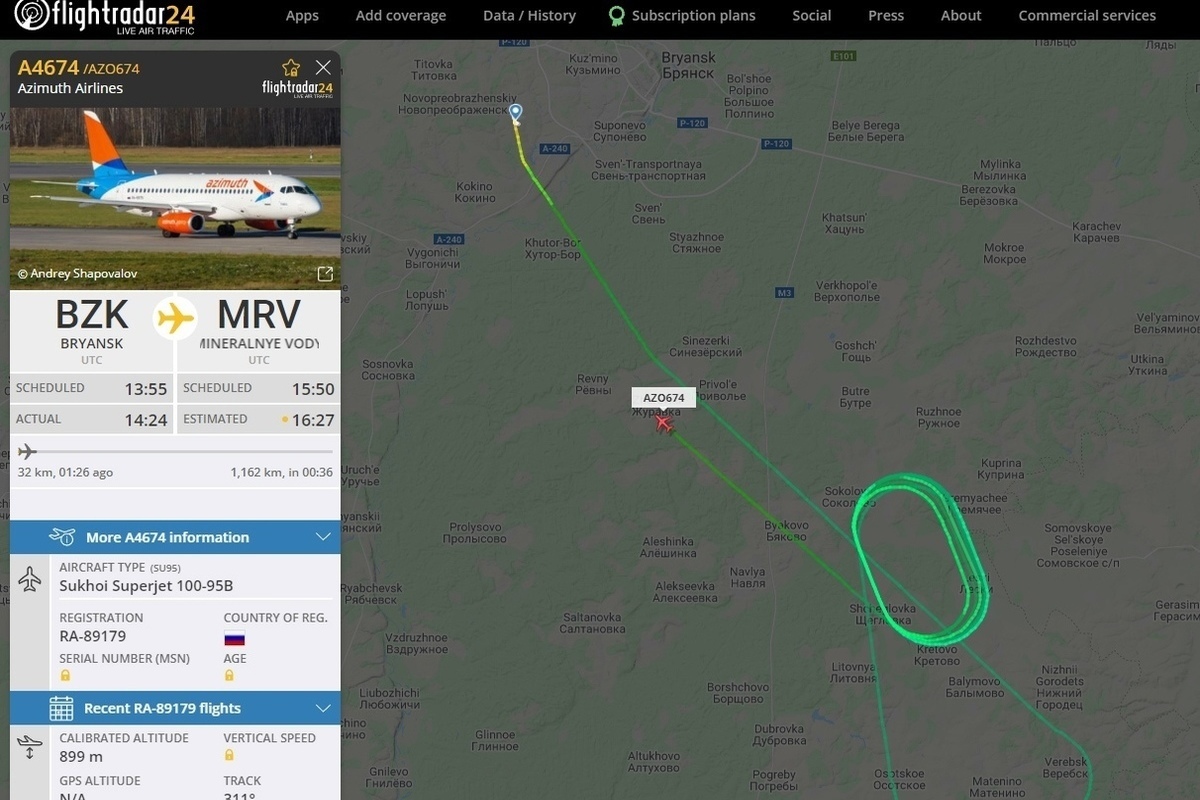Go to Commercial services
Screen dimensions: 1200x800
1087,15
